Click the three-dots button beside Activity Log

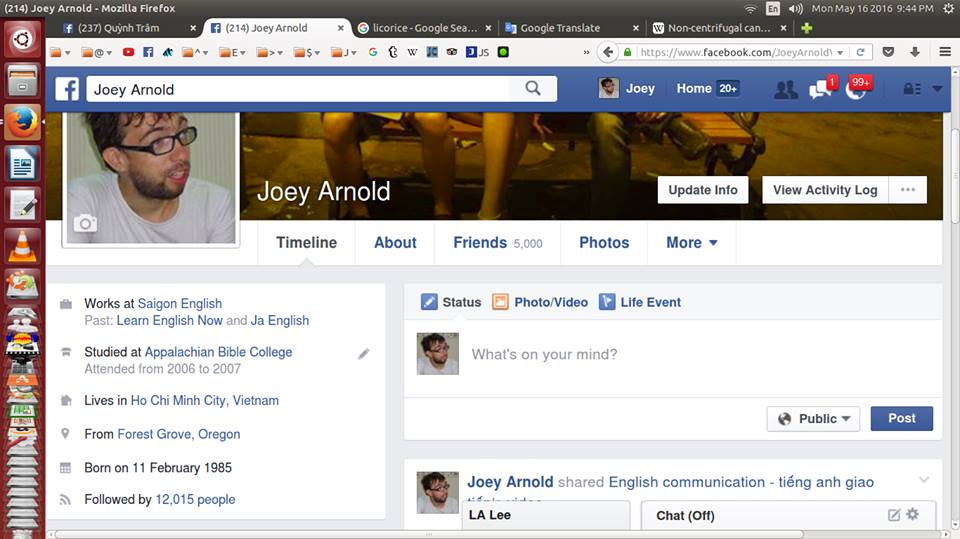[908, 190]
